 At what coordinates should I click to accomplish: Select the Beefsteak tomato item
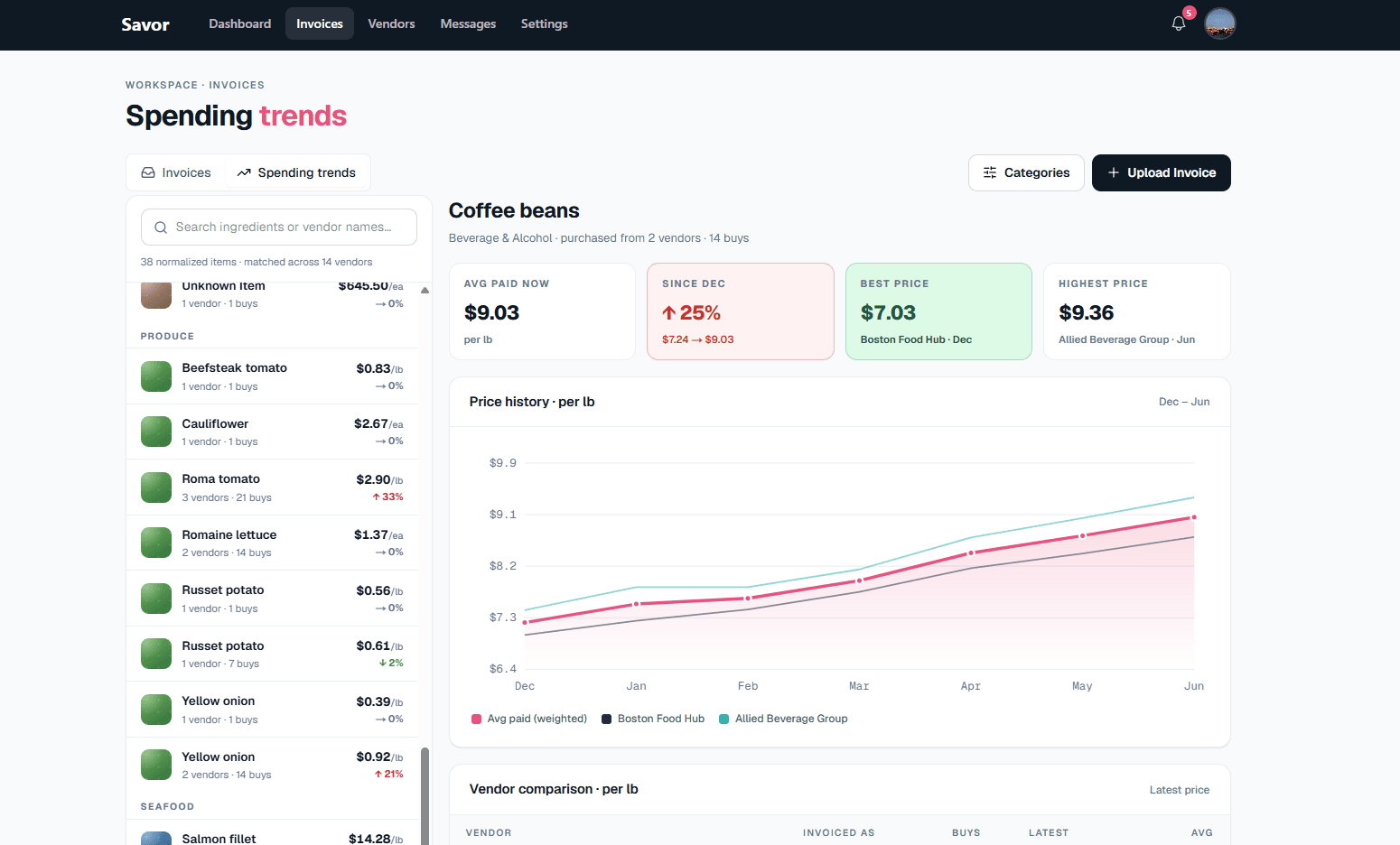click(x=272, y=376)
